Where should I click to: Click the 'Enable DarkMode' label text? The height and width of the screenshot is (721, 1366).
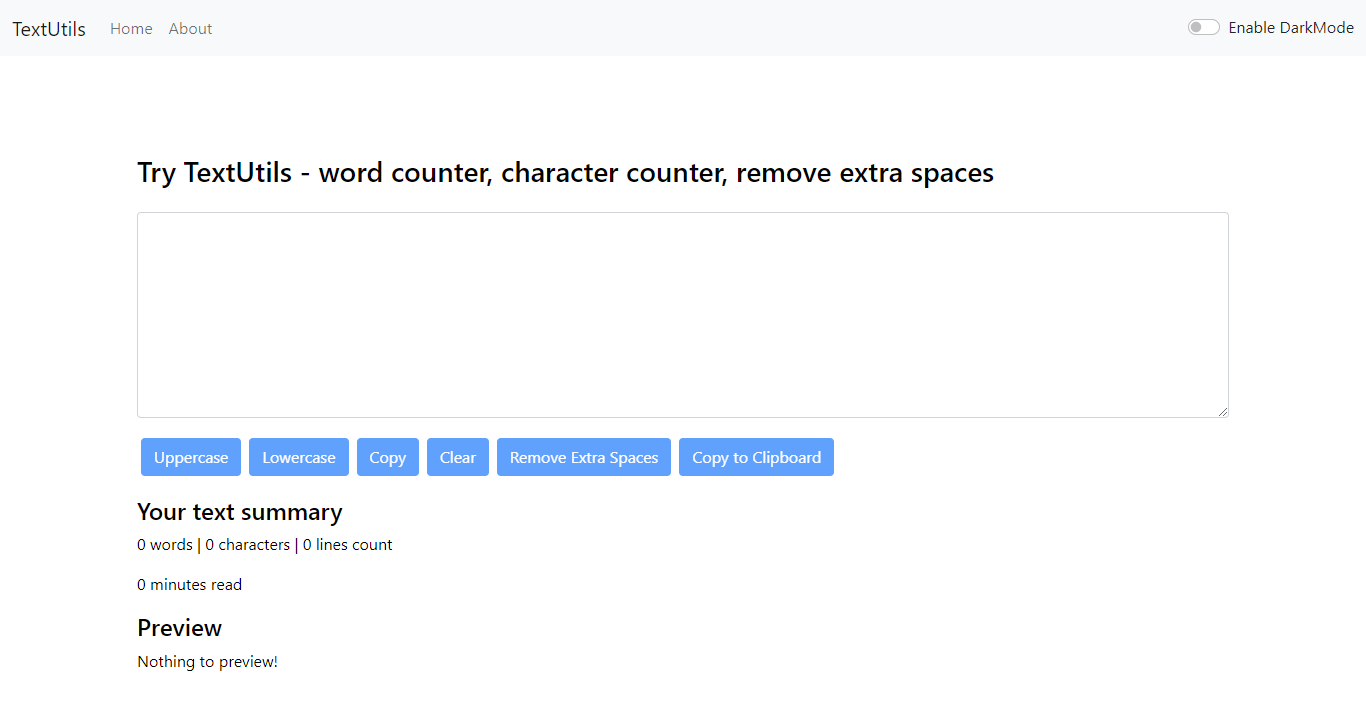[x=1291, y=28]
